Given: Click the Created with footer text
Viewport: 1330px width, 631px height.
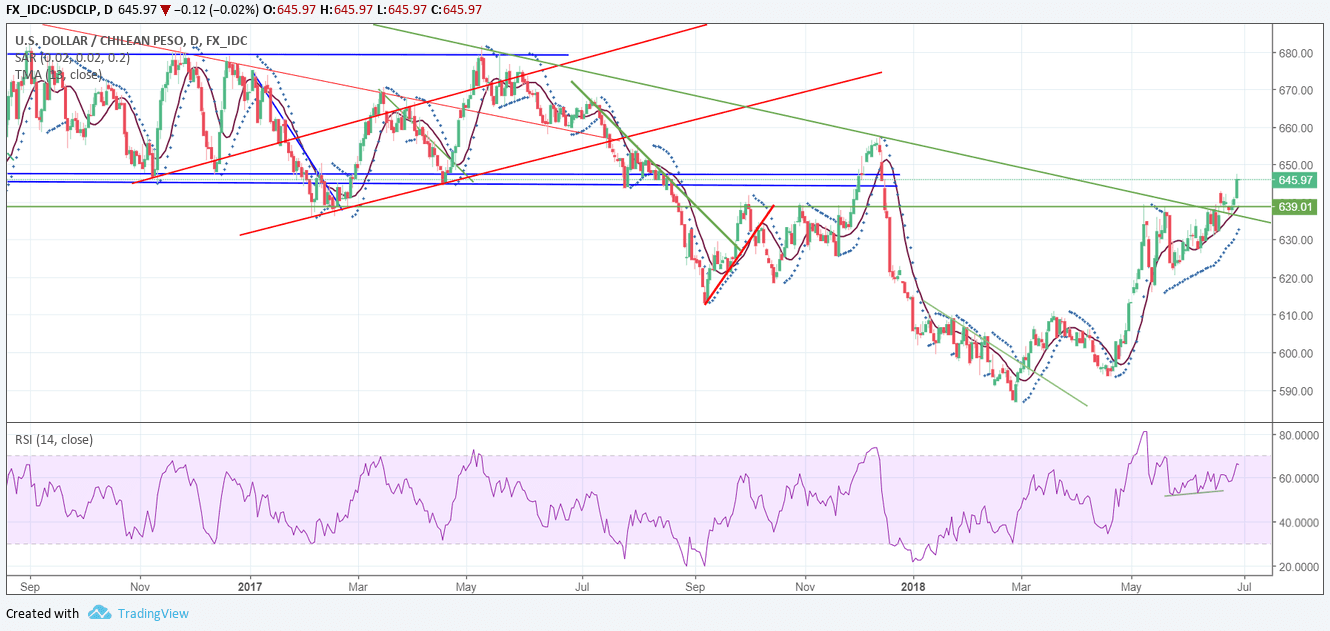Looking at the screenshot, I should coord(42,613).
